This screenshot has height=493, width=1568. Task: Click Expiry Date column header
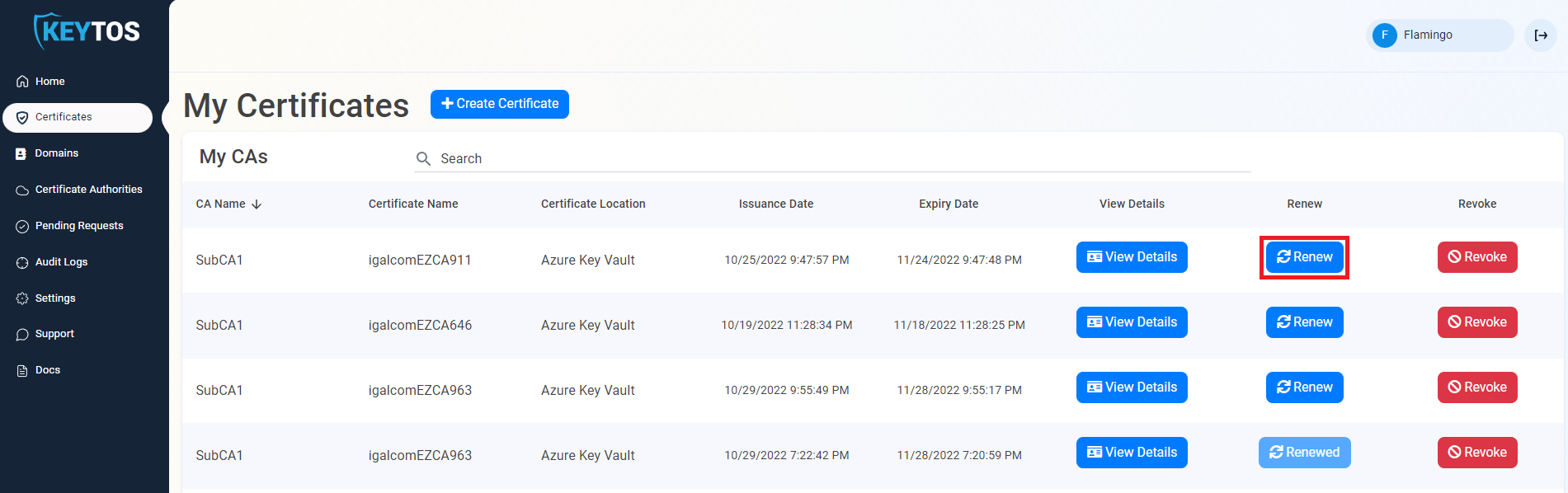click(949, 204)
